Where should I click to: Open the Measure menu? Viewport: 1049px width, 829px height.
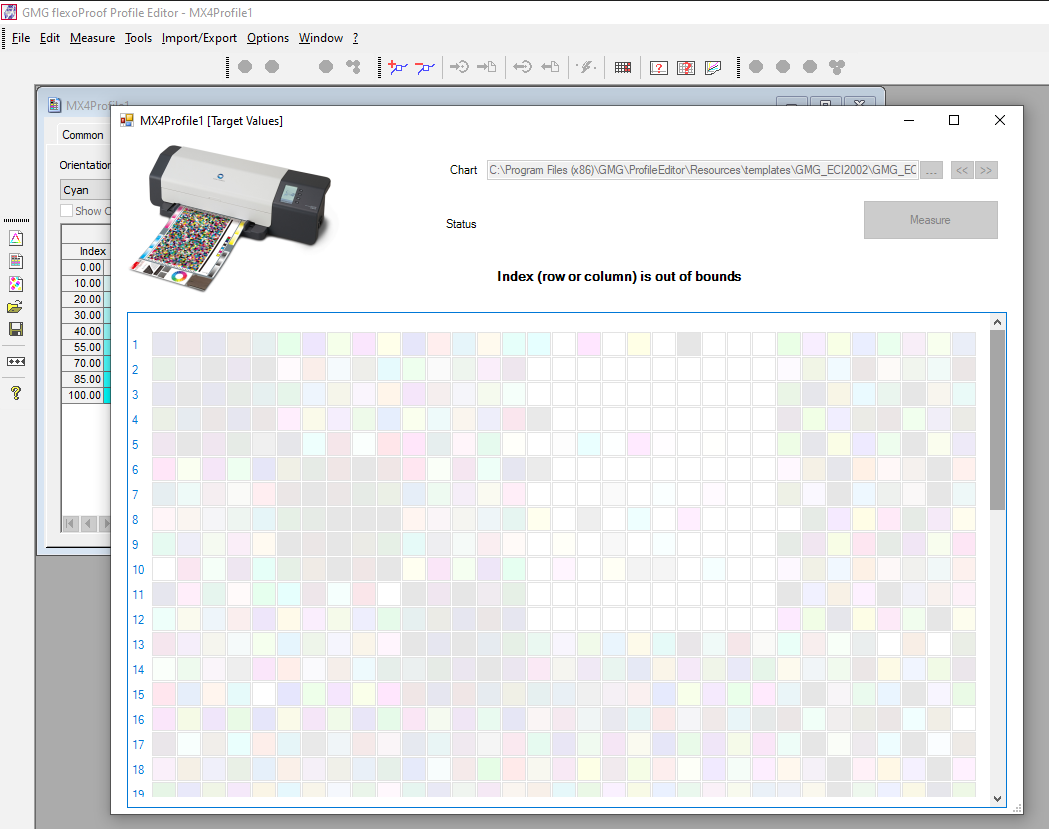click(92, 38)
